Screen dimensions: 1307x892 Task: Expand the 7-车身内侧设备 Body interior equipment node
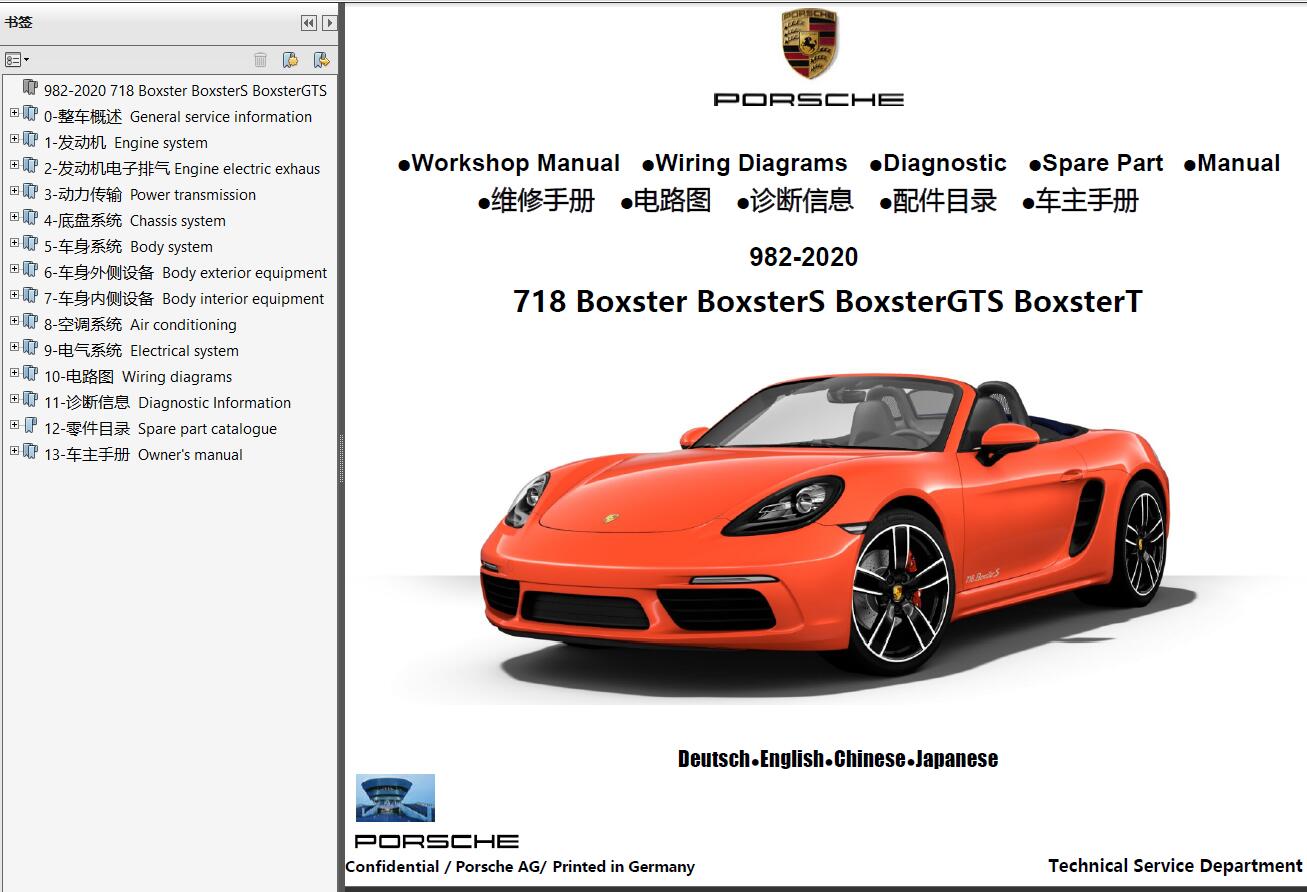point(14,296)
